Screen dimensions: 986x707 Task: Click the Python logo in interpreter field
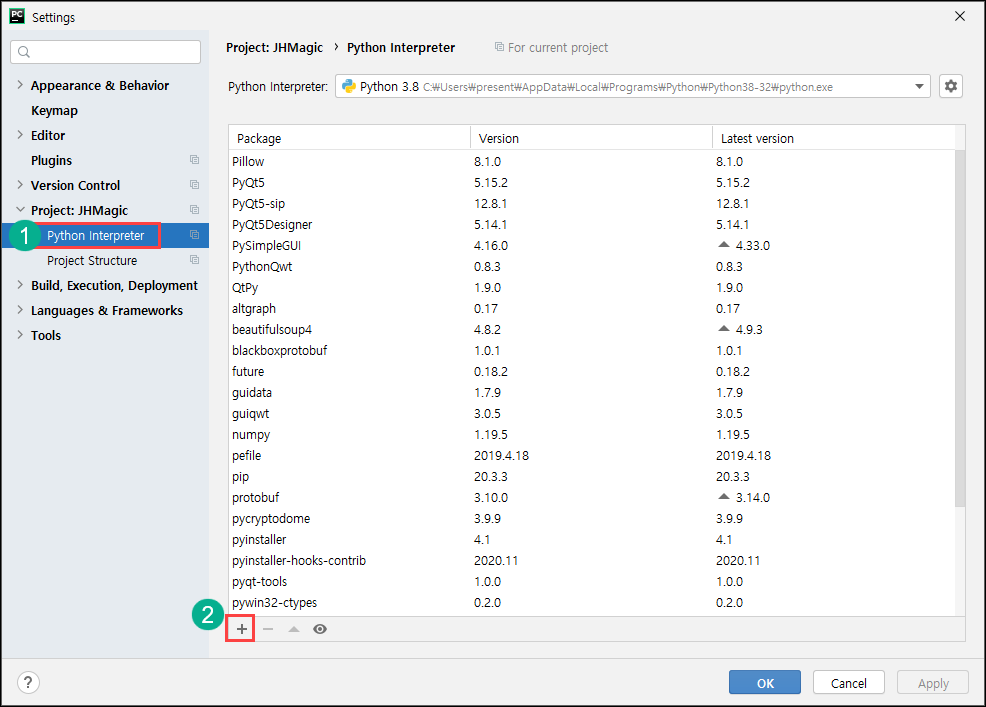349,86
